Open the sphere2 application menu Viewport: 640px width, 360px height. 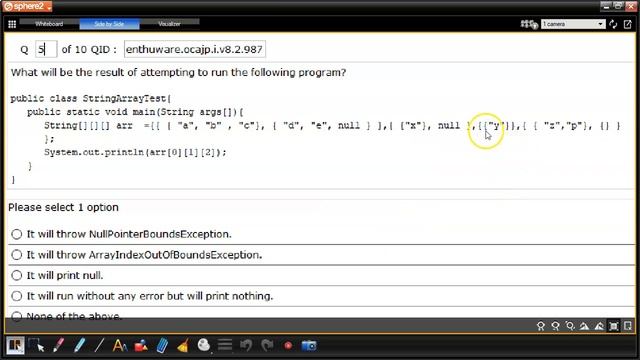27,7
